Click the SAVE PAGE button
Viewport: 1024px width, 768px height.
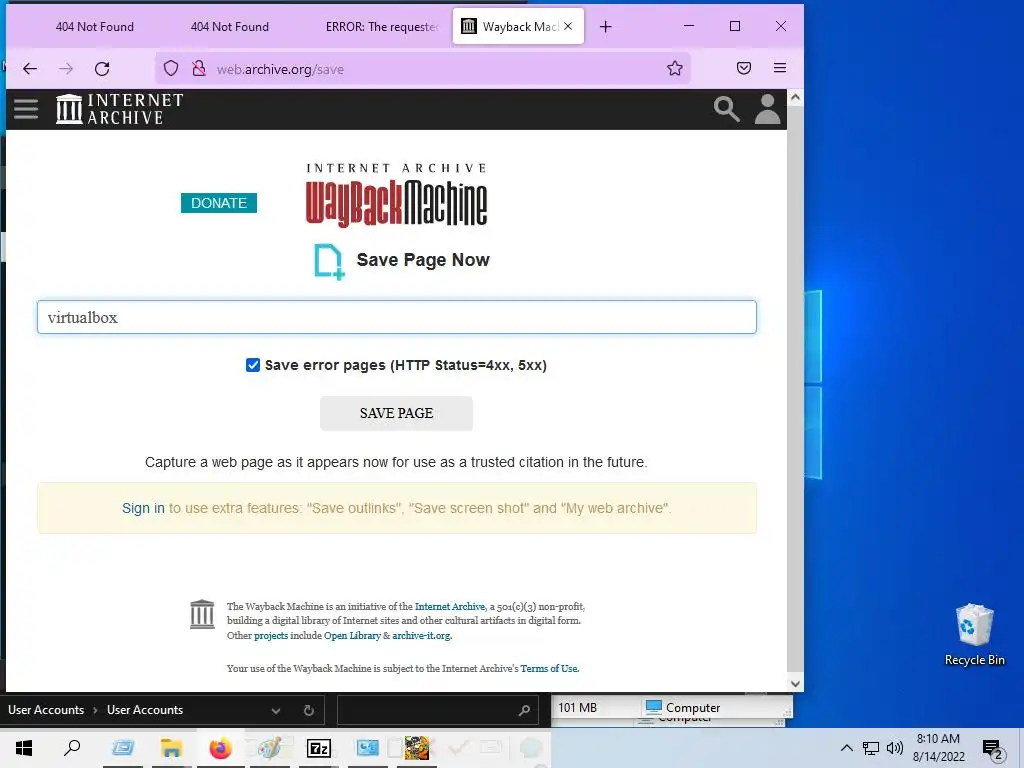pyautogui.click(x=396, y=413)
